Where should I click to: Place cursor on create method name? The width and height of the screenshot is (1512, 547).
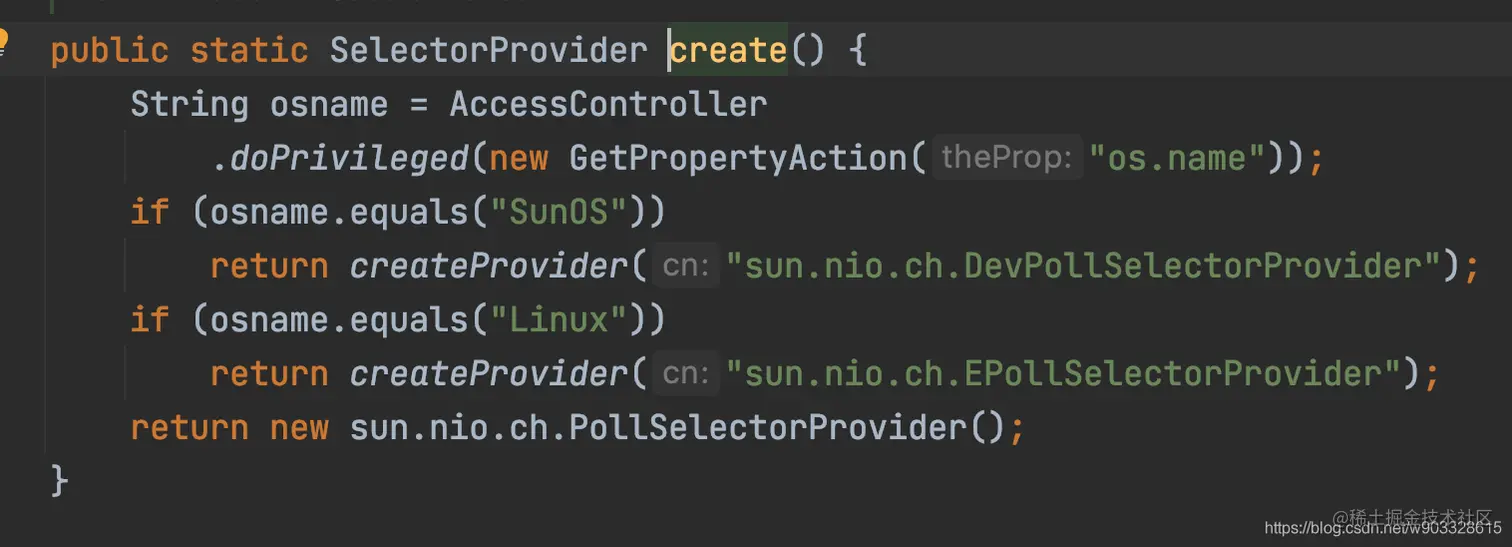tap(729, 50)
